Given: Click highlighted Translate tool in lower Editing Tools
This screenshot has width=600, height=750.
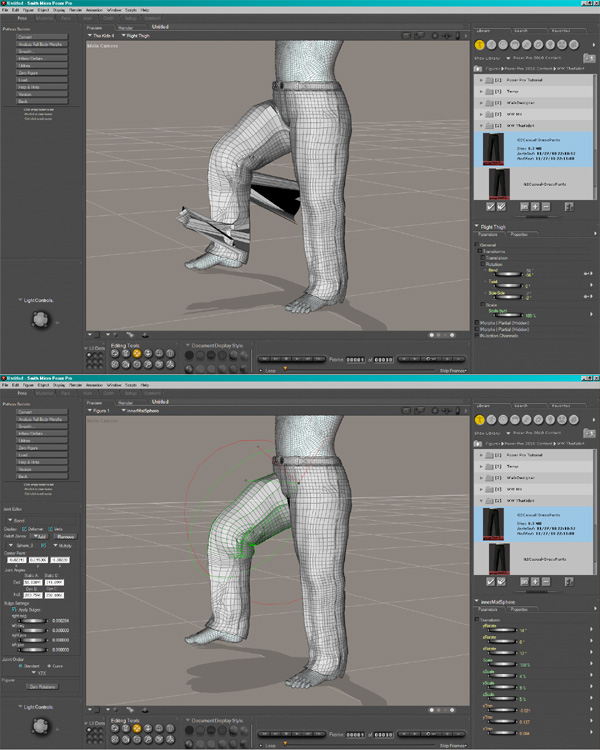Looking at the screenshot, I should (x=137, y=729).
